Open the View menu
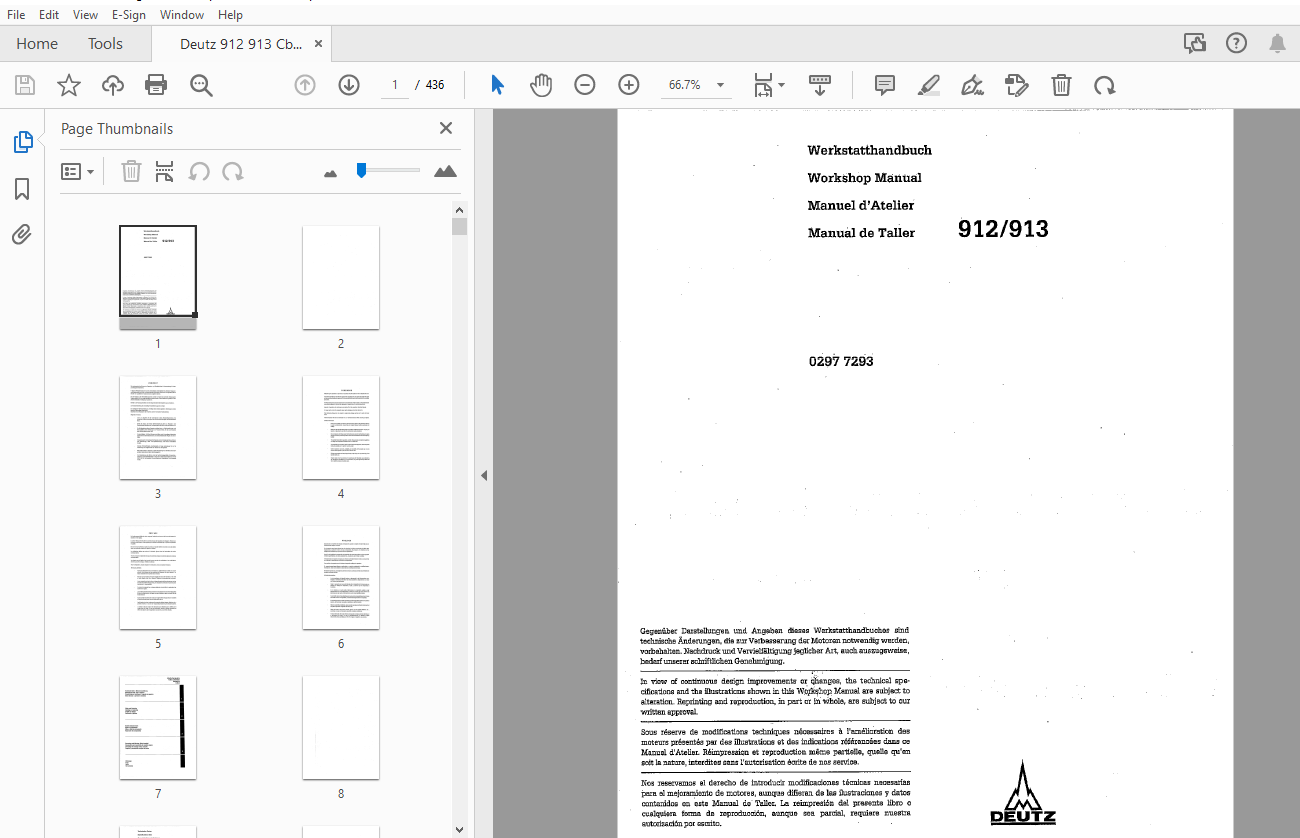Image resolution: width=1300 pixels, height=838 pixels. 86,15
